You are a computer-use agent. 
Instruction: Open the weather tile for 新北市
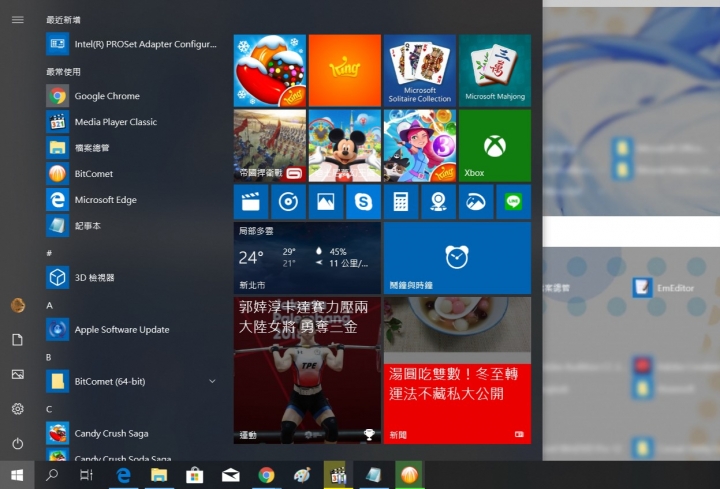pos(307,258)
